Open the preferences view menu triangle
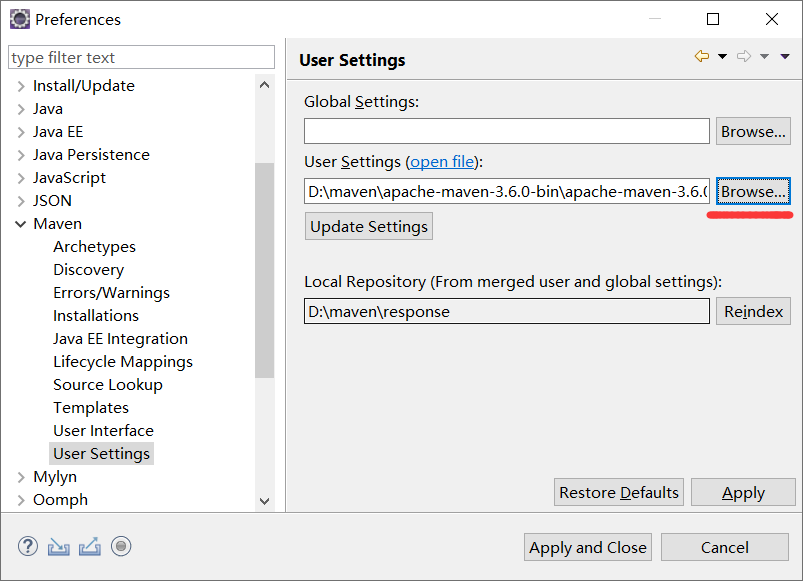The height and width of the screenshot is (581, 803). pos(786,57)
